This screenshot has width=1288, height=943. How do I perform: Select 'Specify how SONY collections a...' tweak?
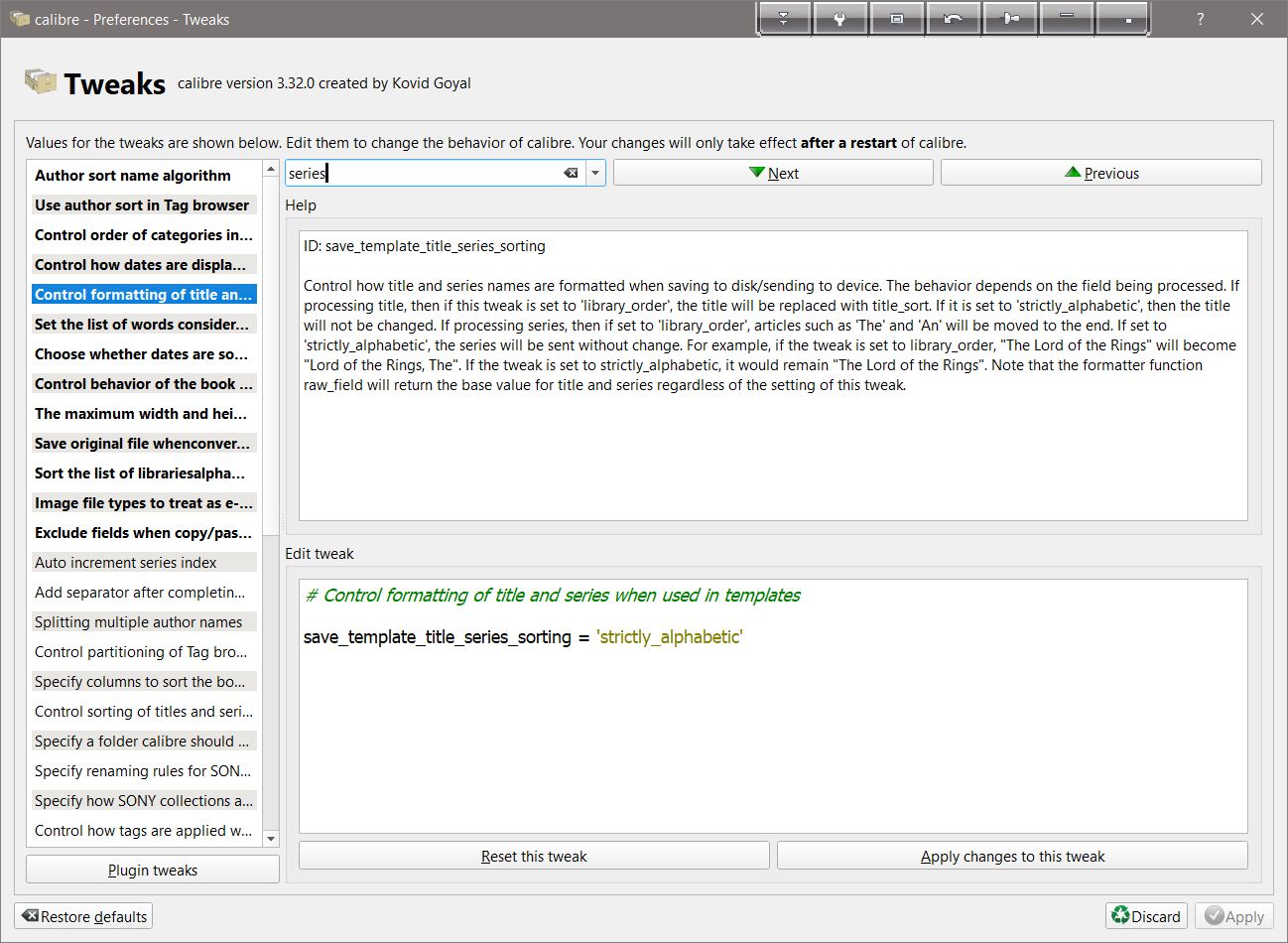(x=145, y=801)
